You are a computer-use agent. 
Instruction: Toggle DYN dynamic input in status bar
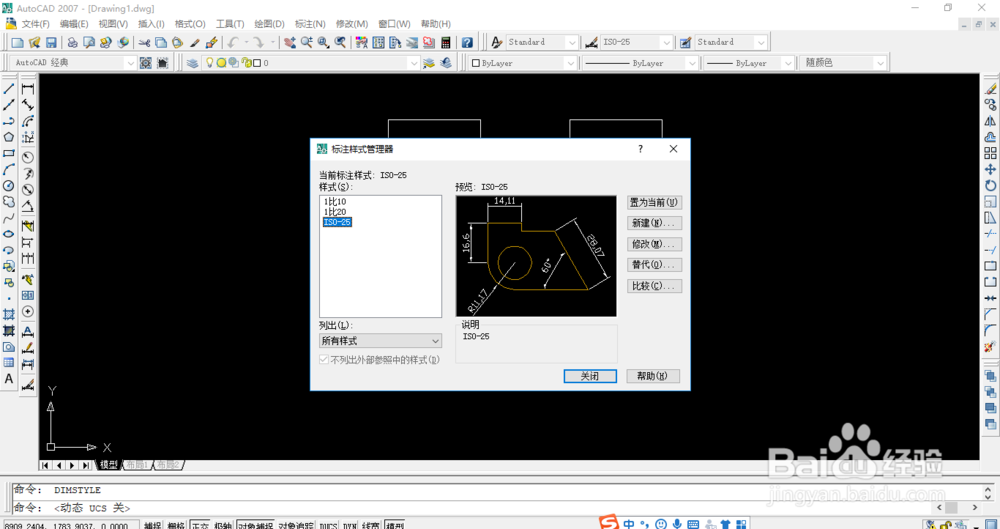[x=350, y=525]
